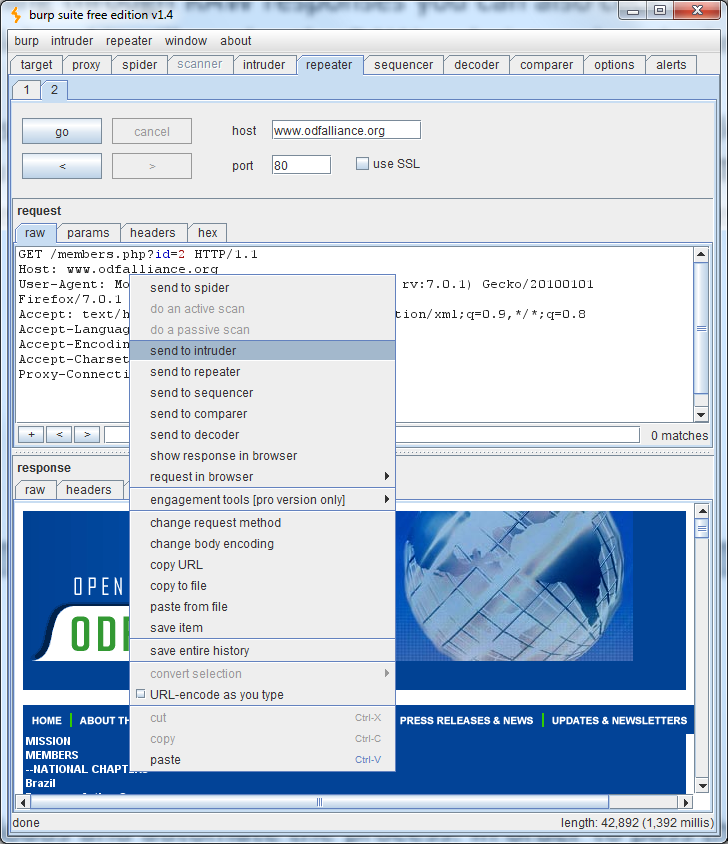Open the intruder menu in menu bar

72,41
